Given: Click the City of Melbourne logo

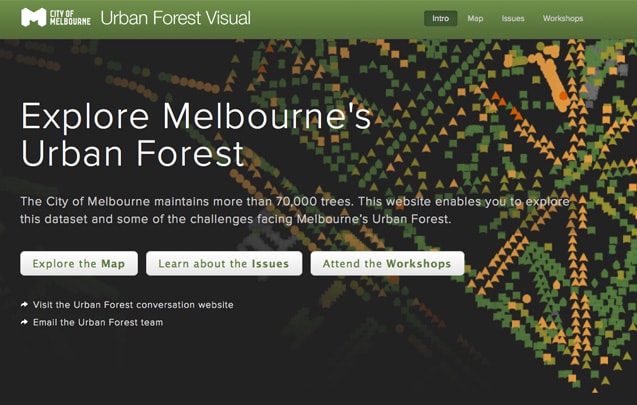Looking at the screenshot, I should pyautogui.click(x=56, y=17).
